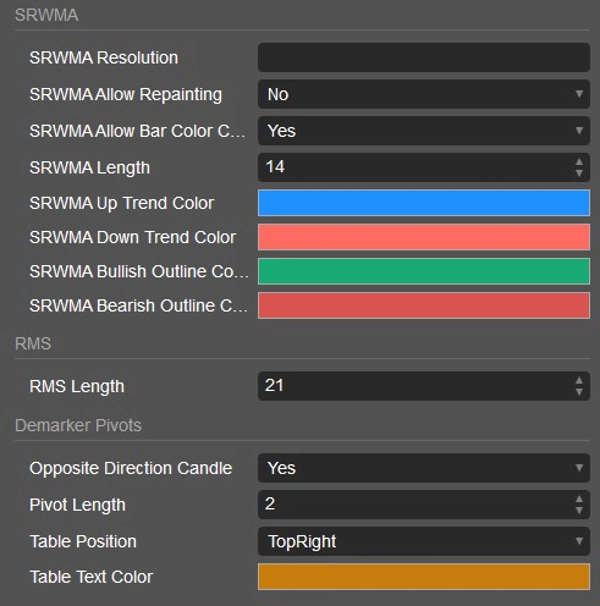
Task: Decrease RMS Length with down arrow
Action: (x=579, y=392)
